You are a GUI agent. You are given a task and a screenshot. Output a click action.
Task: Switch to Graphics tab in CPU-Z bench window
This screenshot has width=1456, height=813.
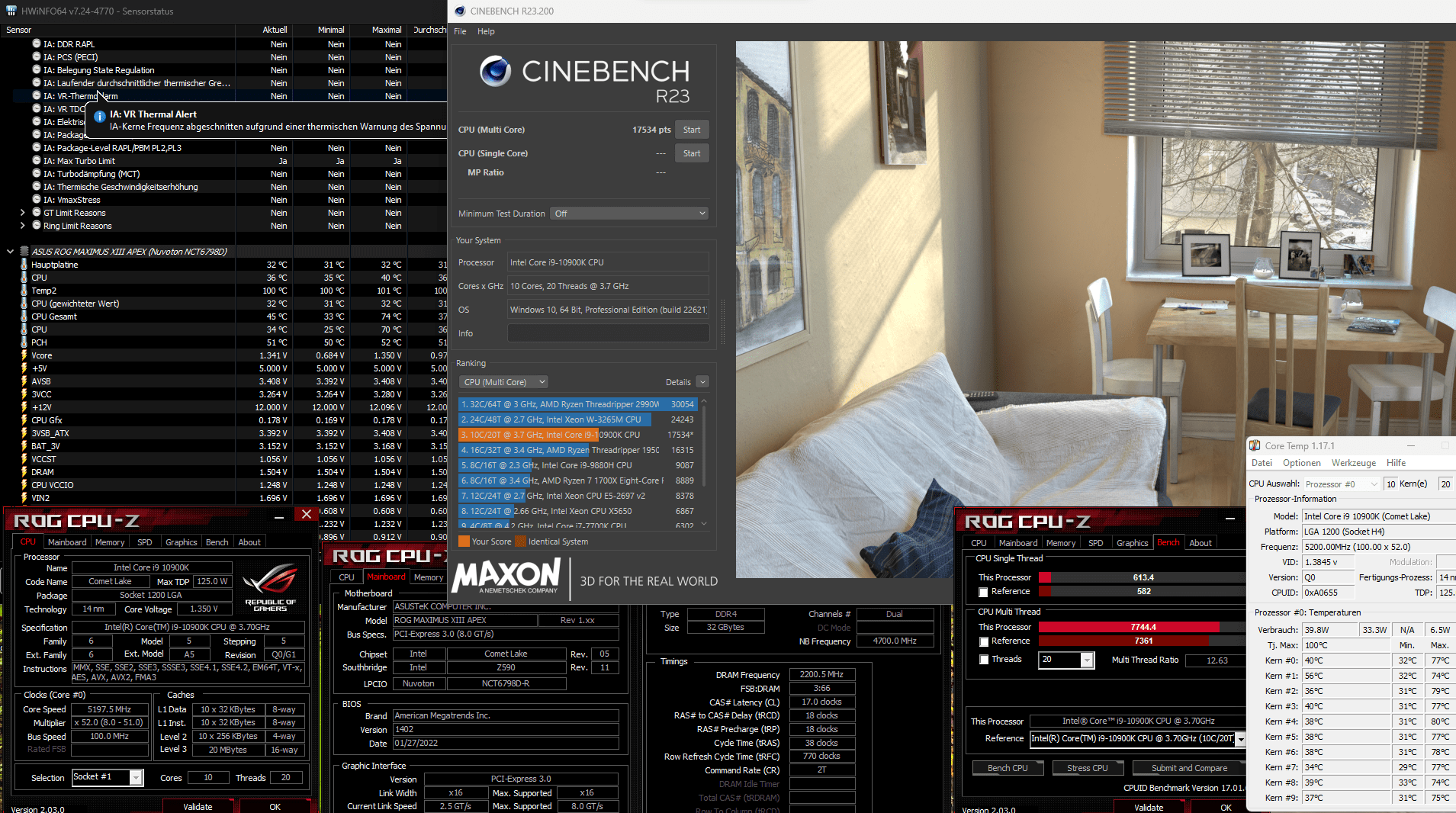point(1132,543)
